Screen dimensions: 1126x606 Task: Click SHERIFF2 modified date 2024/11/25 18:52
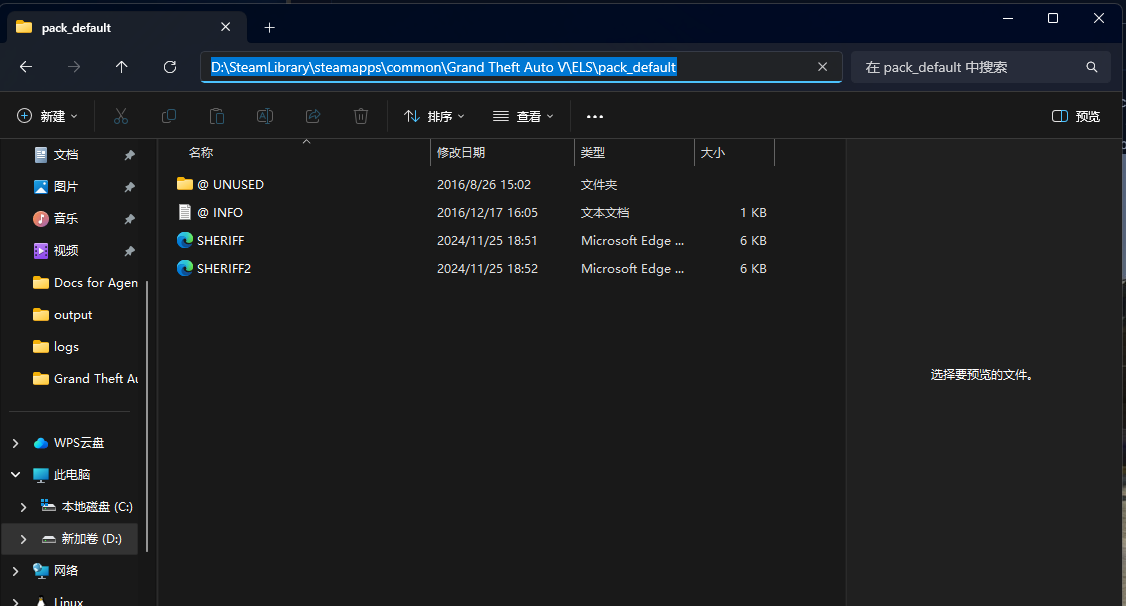[x=487, y=269]
